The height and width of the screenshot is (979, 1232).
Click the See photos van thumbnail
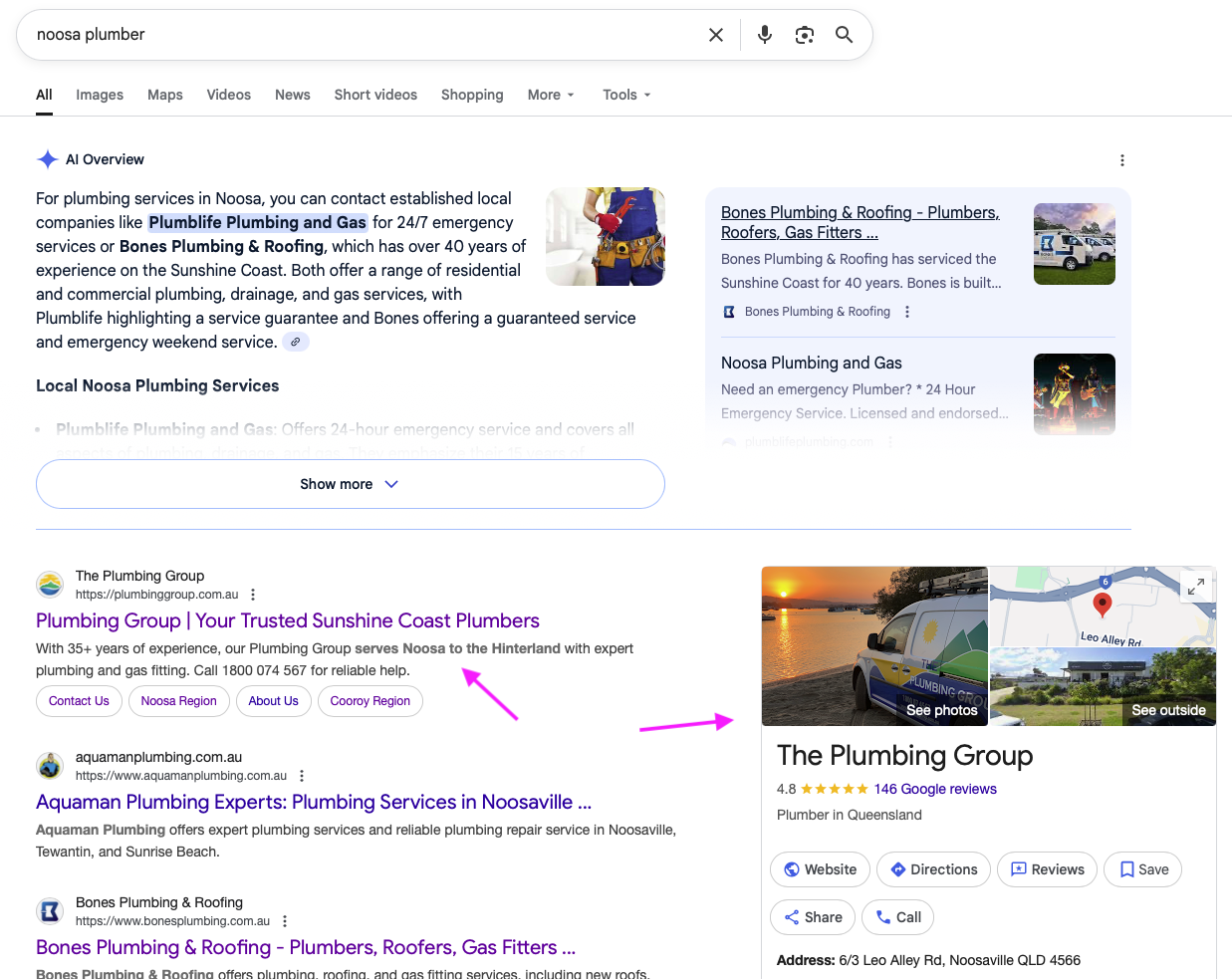(x=874, y=645)
